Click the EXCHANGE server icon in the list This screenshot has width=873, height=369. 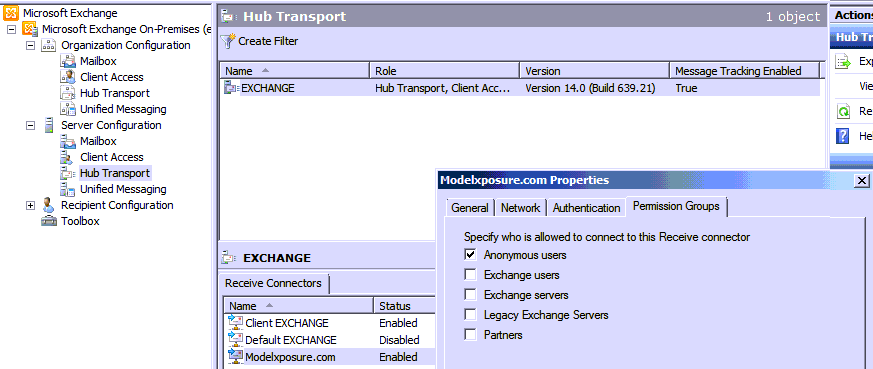[x=231, y=87]
